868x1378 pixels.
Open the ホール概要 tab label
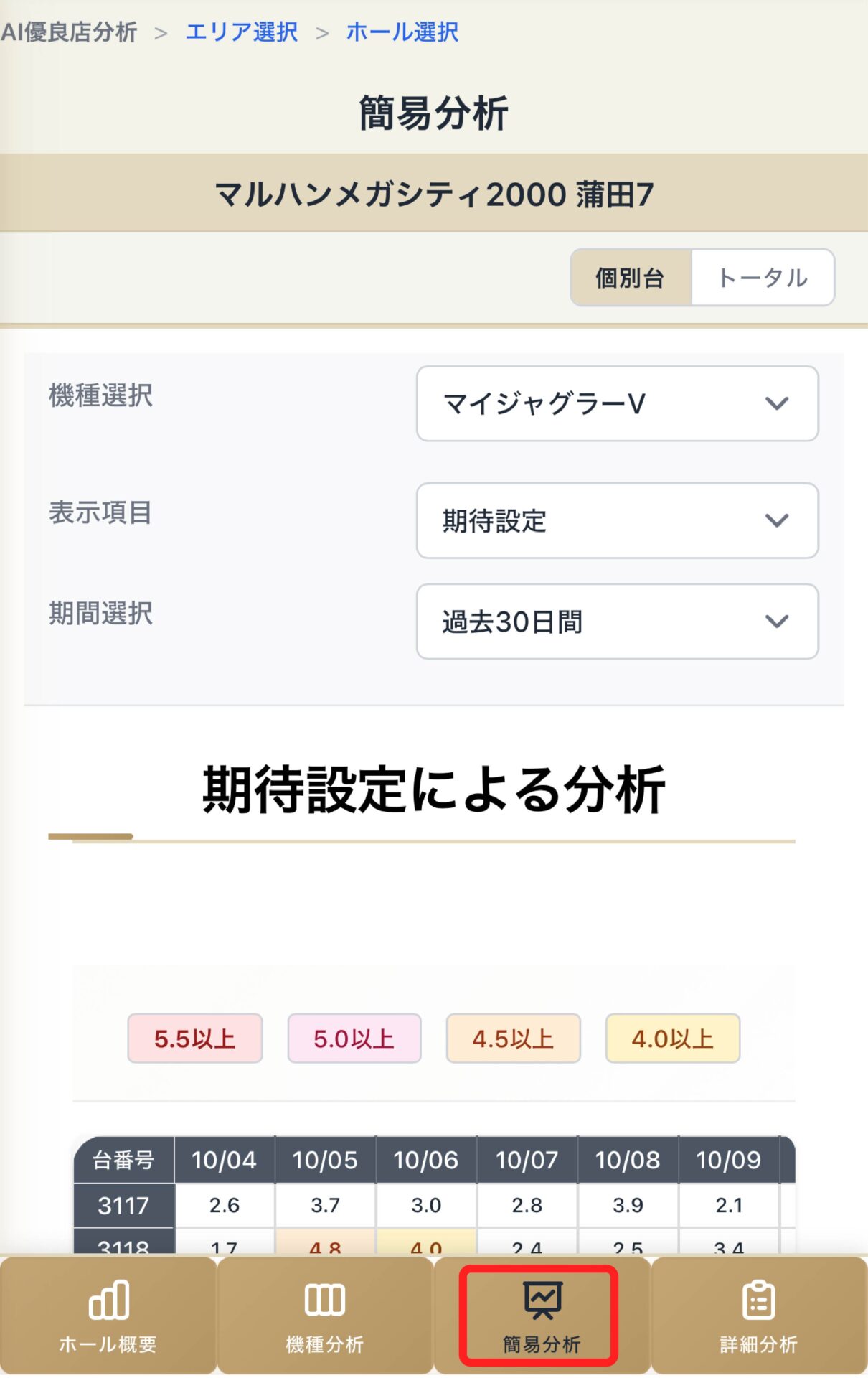point(108,1344)
